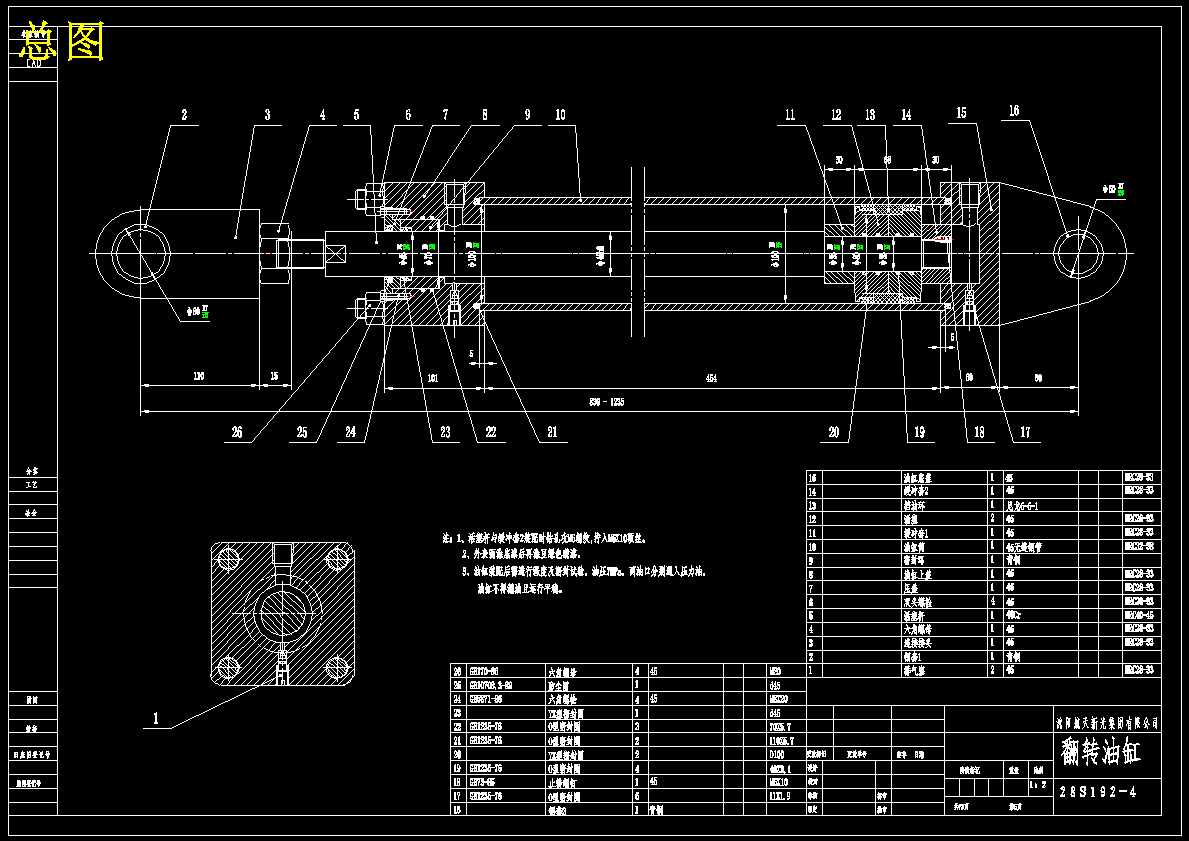The image size is (1189, 841).
Task: Click callout number 9 above the drawing
Action: (528, 115)
